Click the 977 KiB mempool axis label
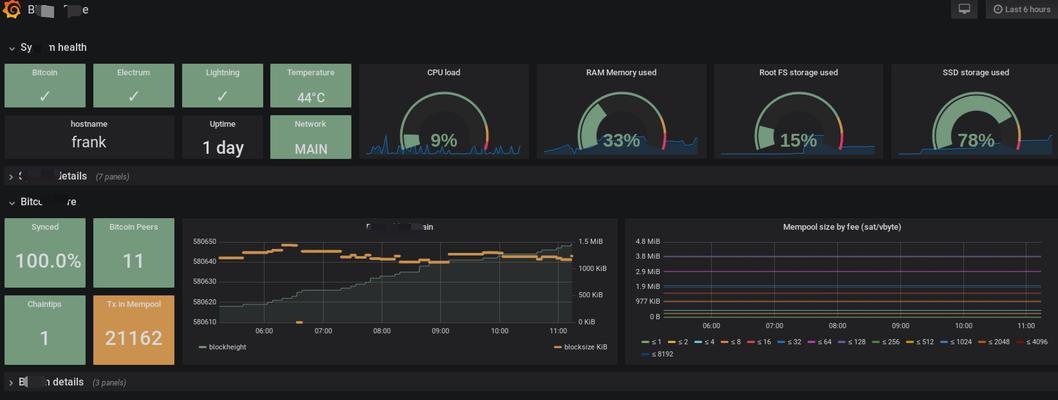Viewport: 1058px width, 400px height. click(x=647, y=301)
